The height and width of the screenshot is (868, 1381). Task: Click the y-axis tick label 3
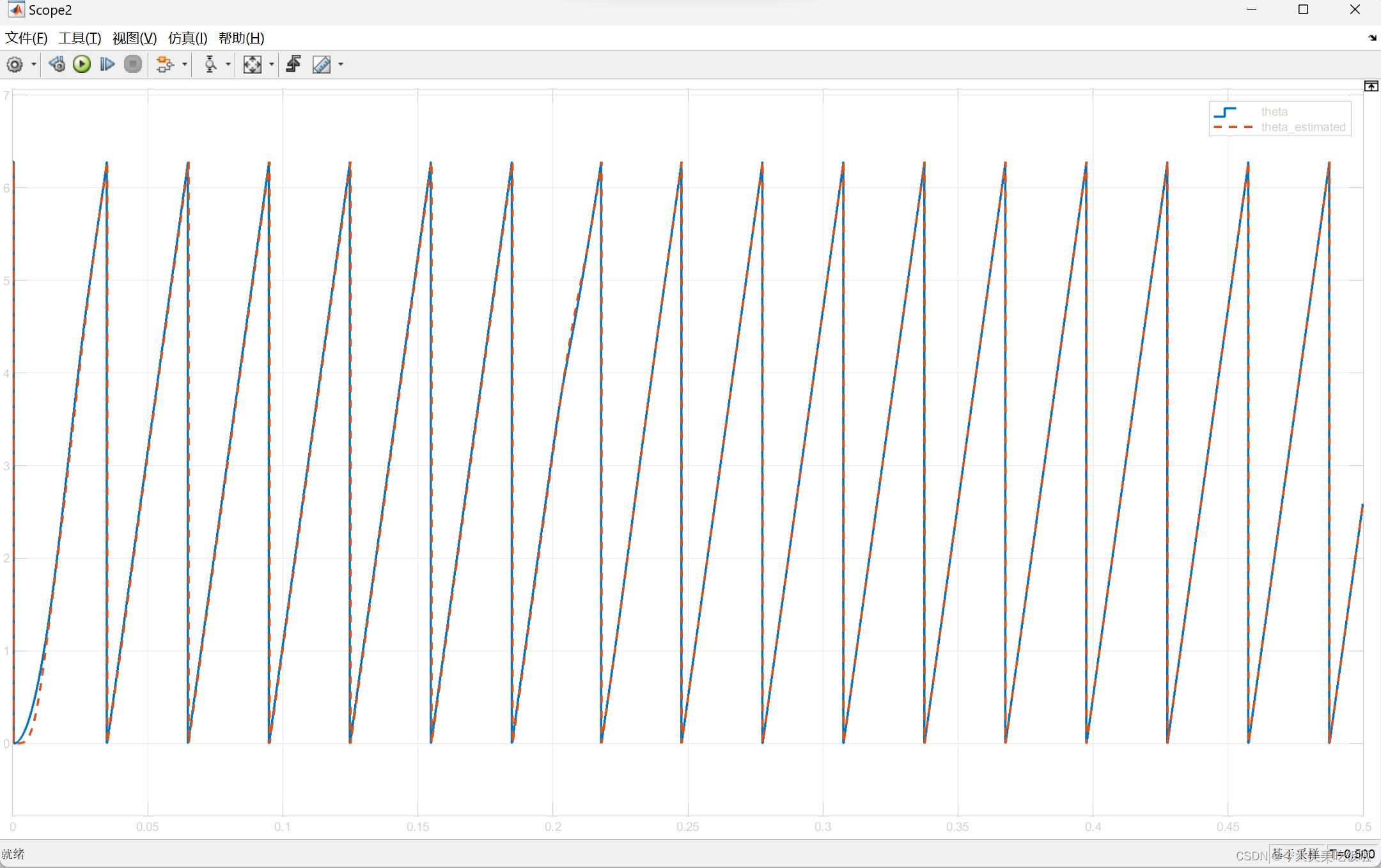(6, 466)
